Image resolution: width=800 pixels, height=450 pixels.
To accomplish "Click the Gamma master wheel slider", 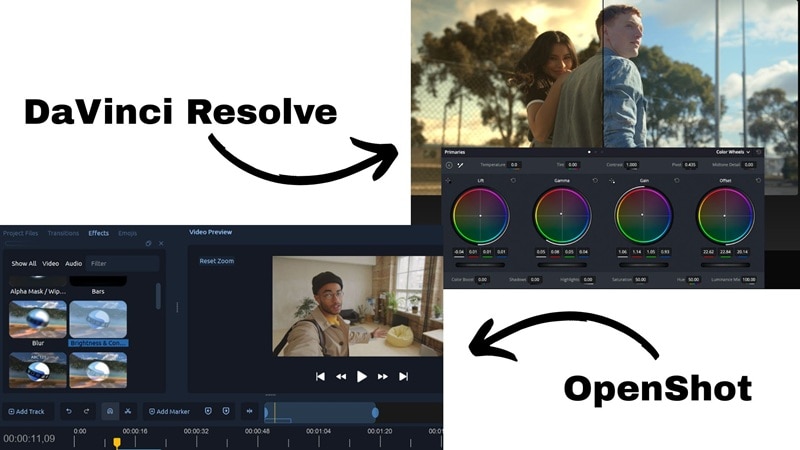I will (x=562, y=265).
